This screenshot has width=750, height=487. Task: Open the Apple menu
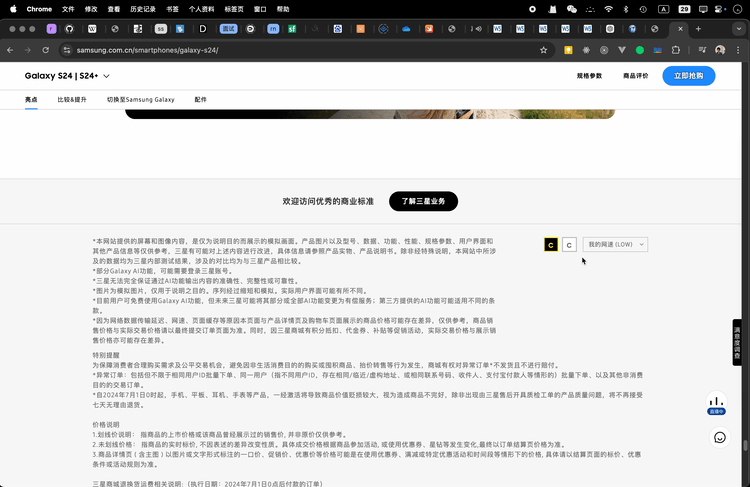point(13,9)
